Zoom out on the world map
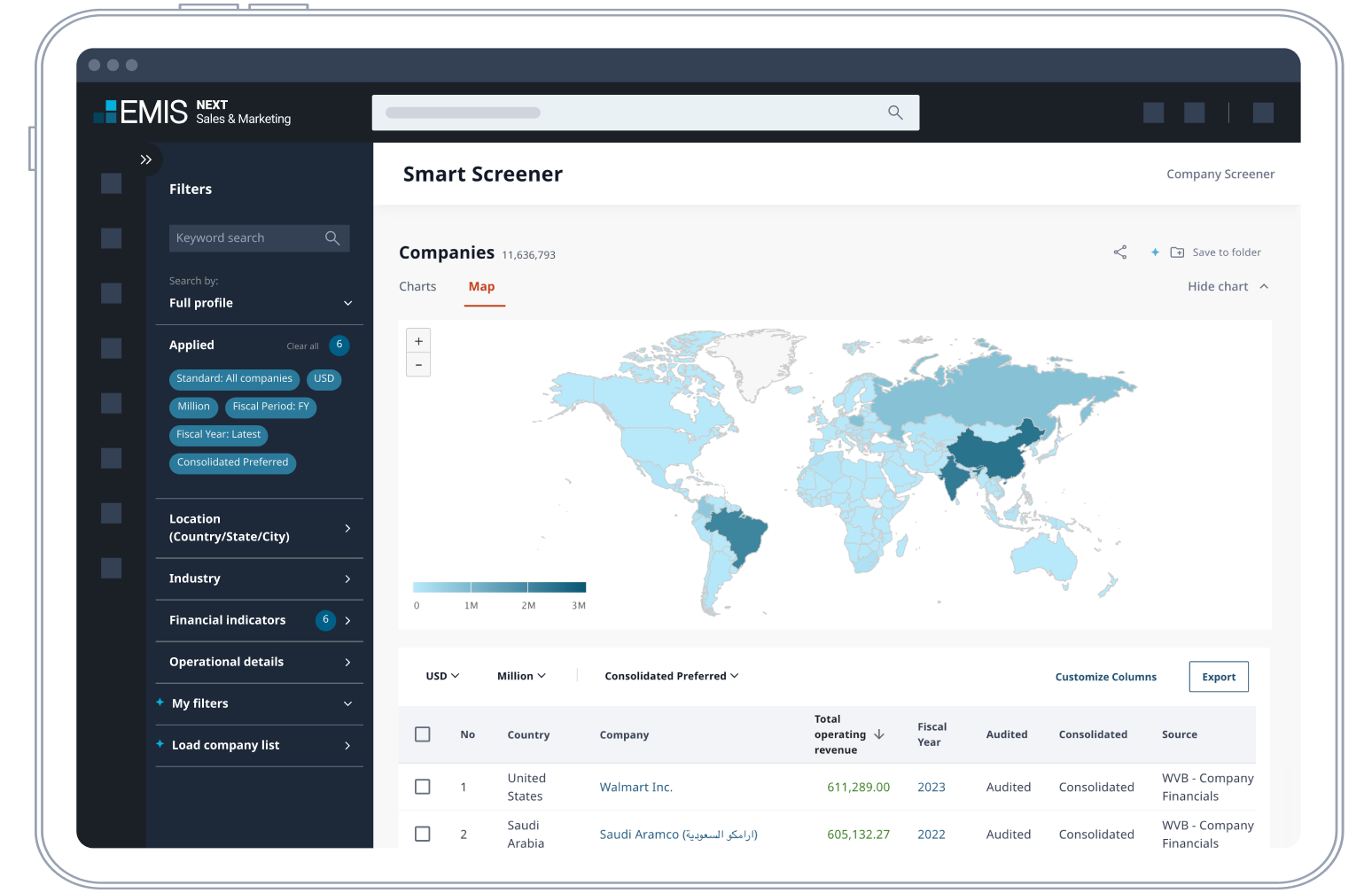Image resolution: width=1372 pixels, height=893 pixels. [x=418, y=365]
